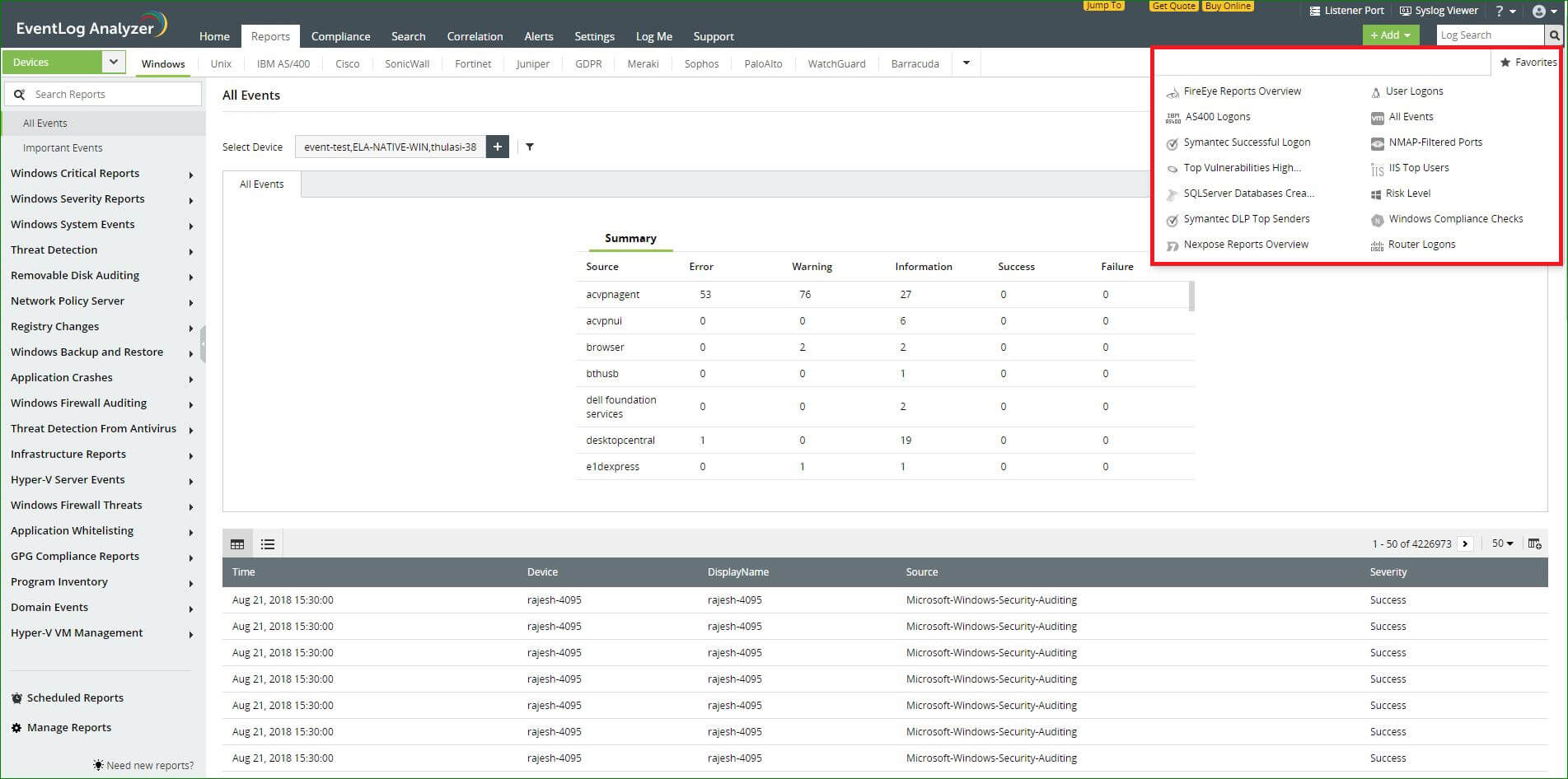
Task: Expand GPG Compliance Reports
Action: 190,558
